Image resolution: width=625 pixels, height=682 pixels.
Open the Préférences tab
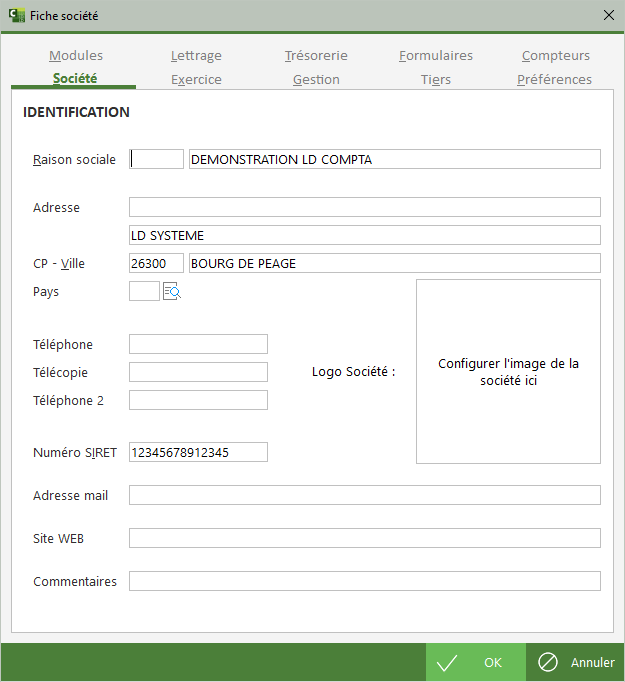pyautogui.click(x=555, y=80)
